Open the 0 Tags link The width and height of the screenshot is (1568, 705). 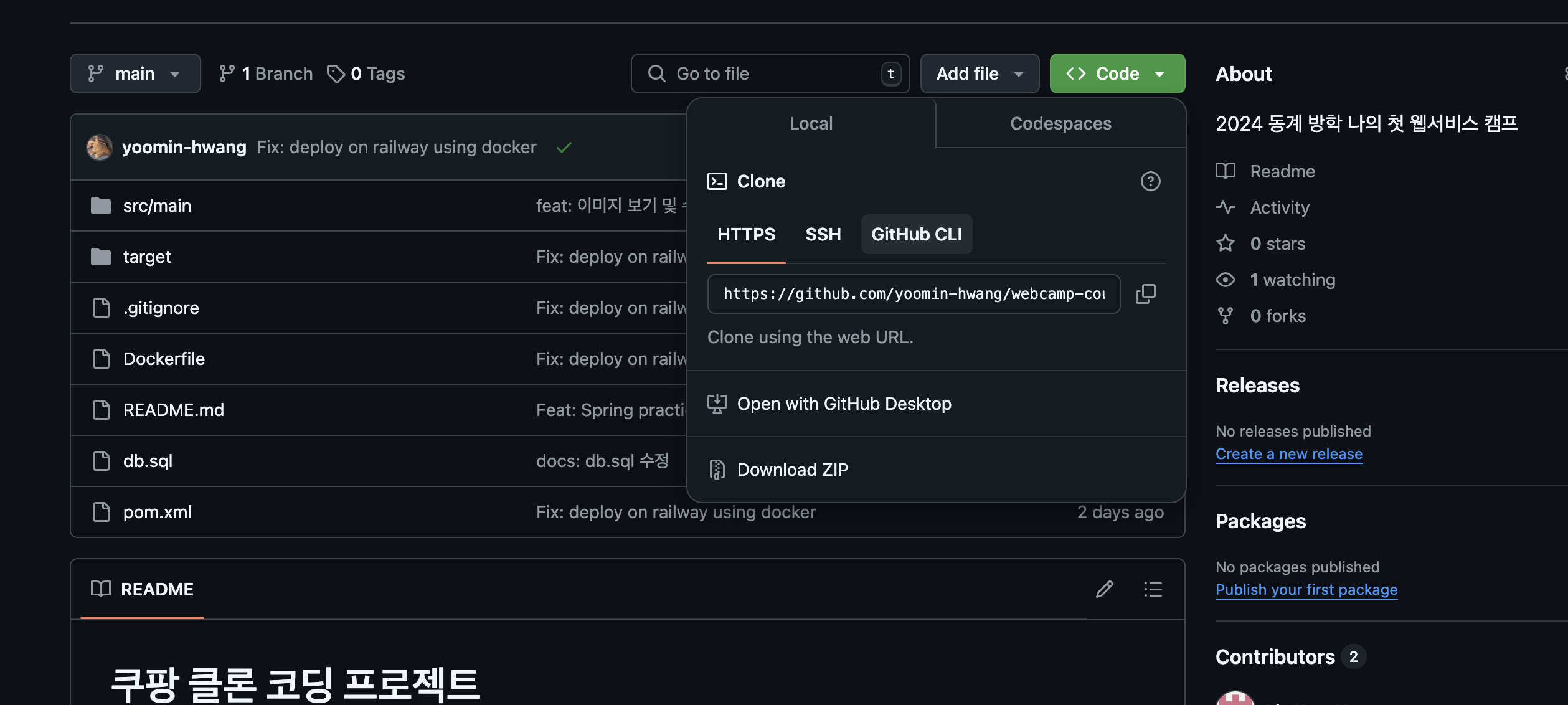[366, 73]
